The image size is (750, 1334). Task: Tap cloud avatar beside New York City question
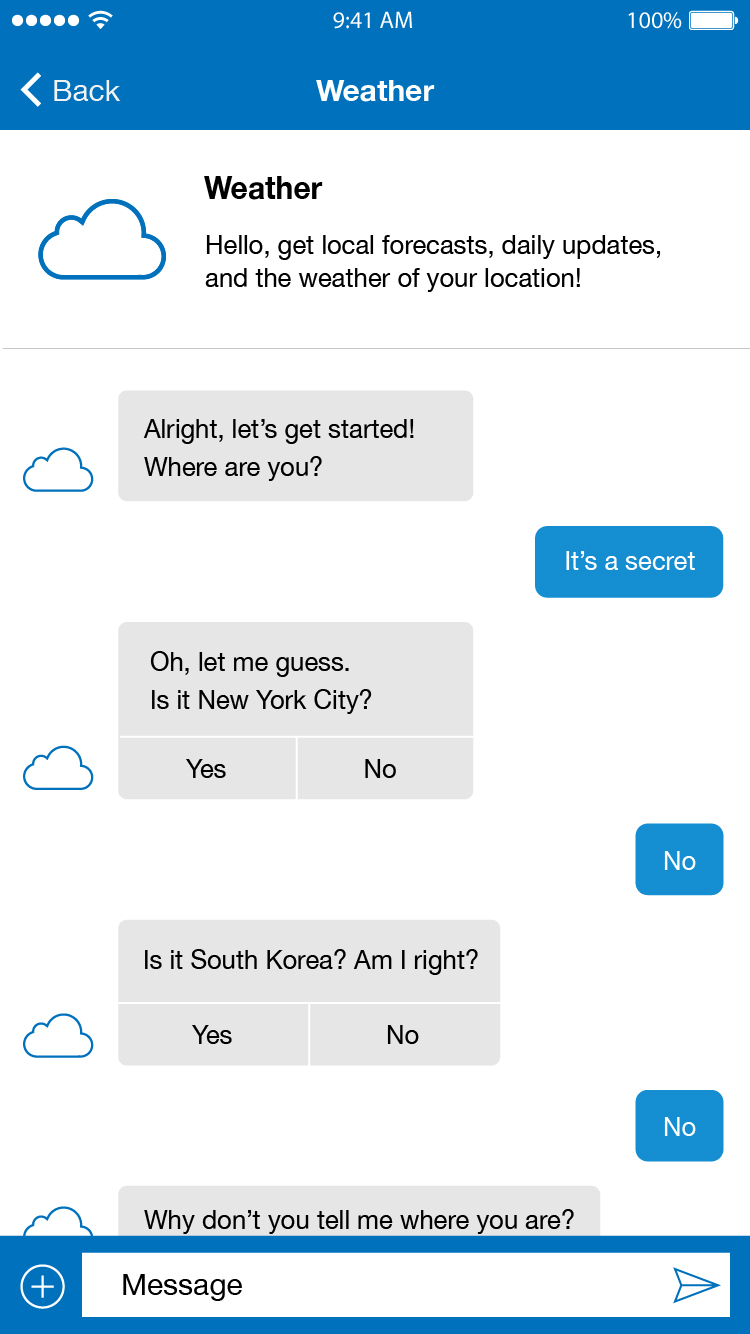tap(58, 768)
